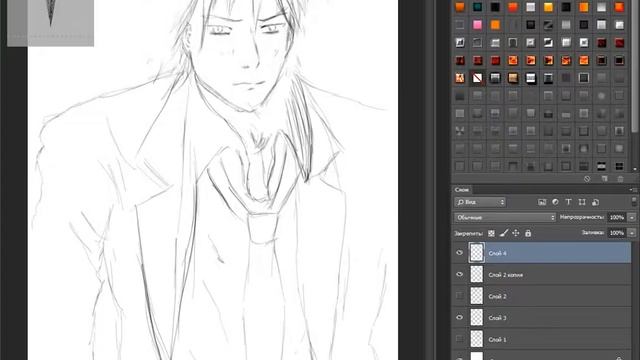Click the gray preview thumbnail above the canvas
640x360 pixels.
pyautogui.click(x=51, y=22)
